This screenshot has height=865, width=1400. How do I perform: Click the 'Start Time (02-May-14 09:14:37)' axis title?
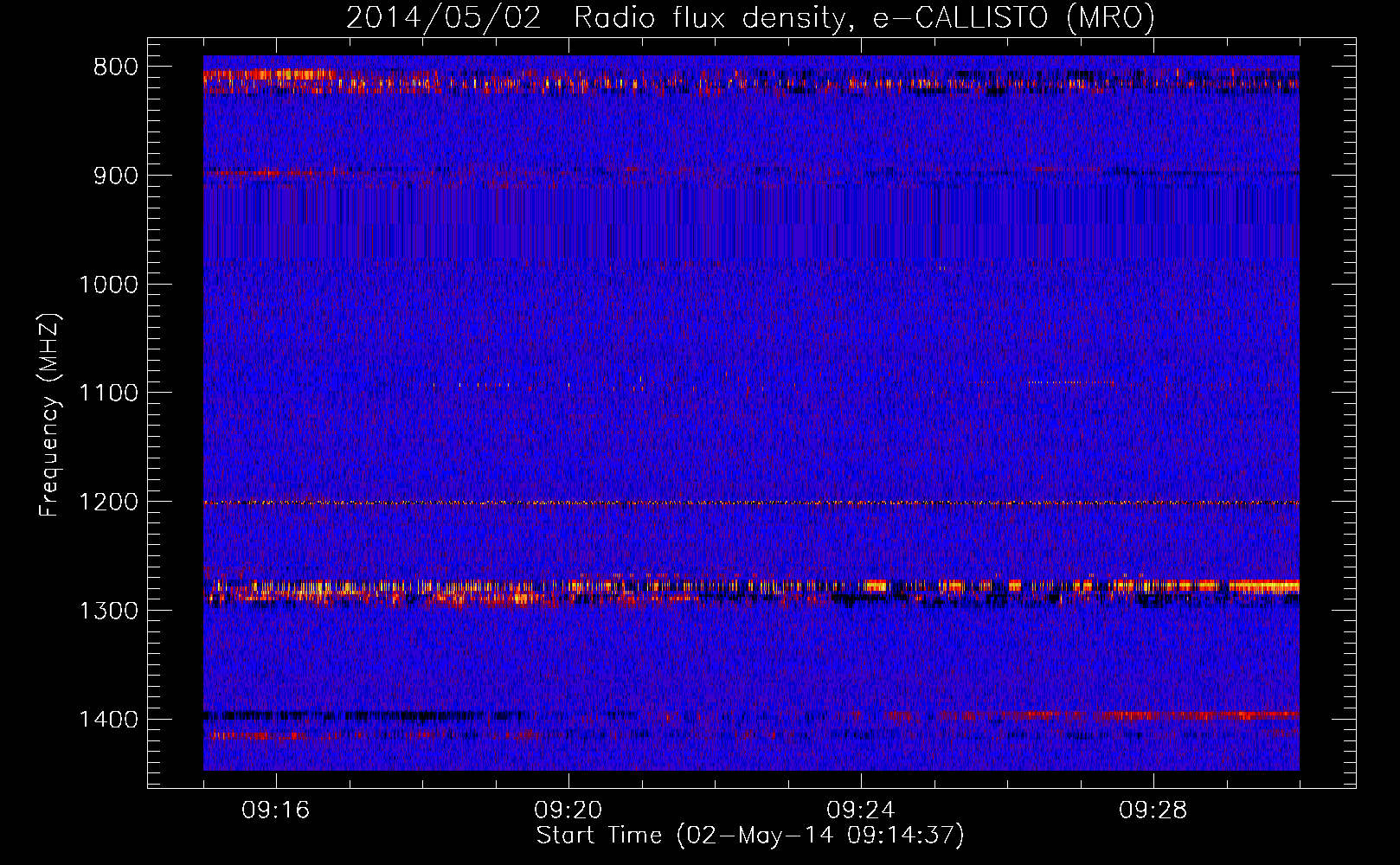pos(750,836)
